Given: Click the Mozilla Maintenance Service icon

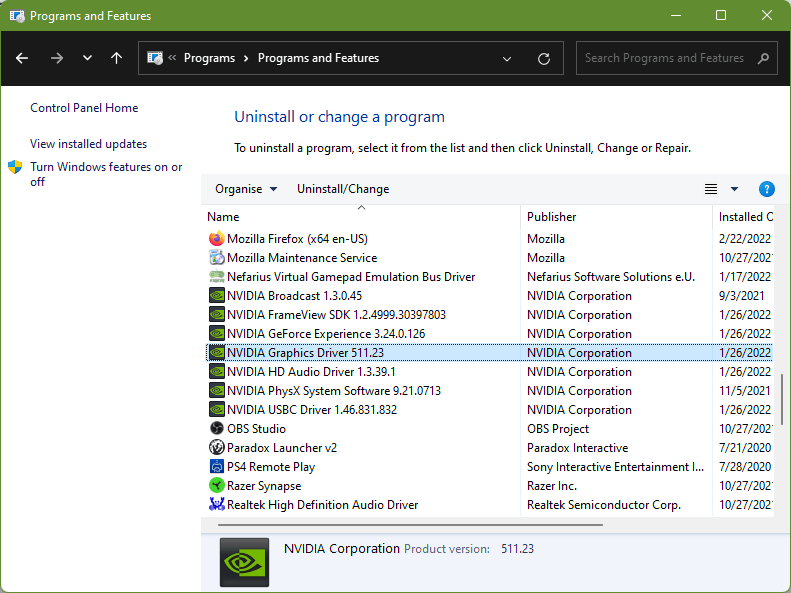Looking at the screenshot, I should [x=216, y=258].
